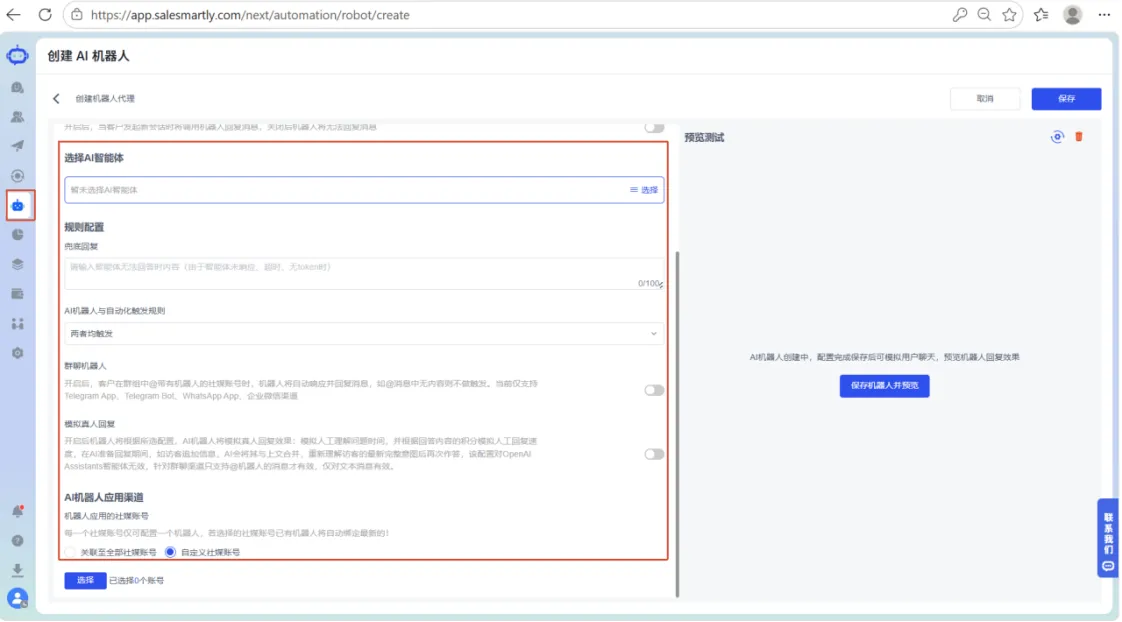Reload the page in browser
The width and height of the screenshot is (1122, 622).
coord(45,14)
